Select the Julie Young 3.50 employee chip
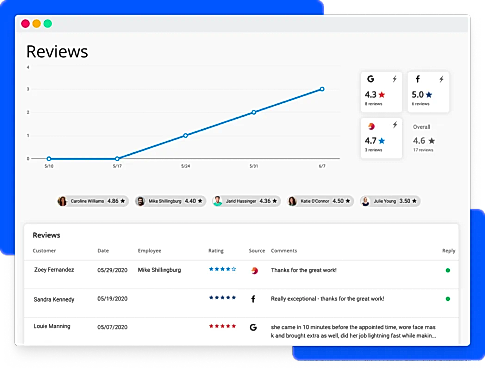Image resolution: width=485 pixels, height=368 pixels. [x=390, y=201]
